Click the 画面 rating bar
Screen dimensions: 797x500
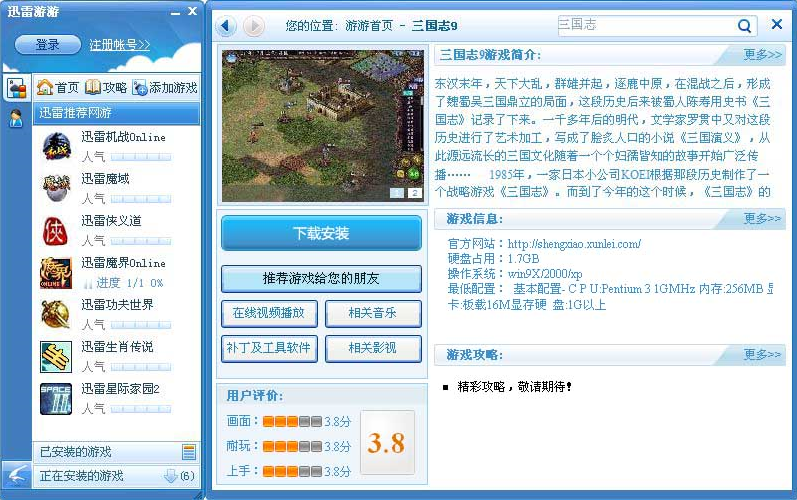[292, 421]
